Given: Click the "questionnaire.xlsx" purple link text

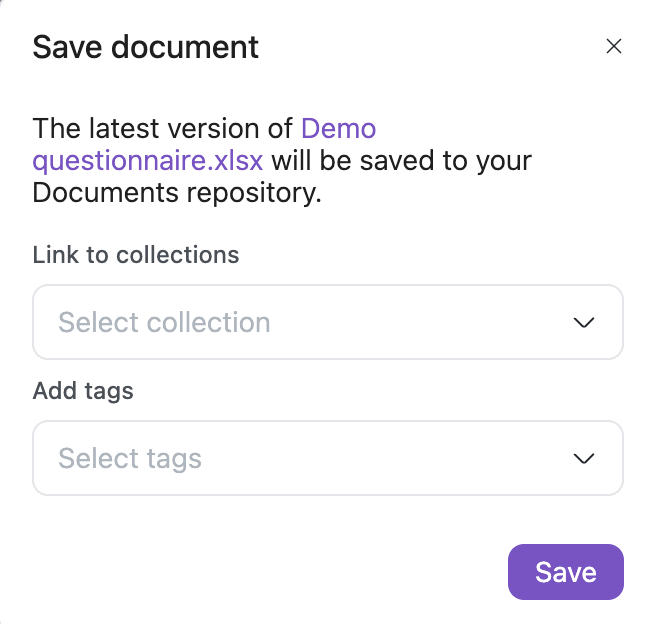Looking at the screenshot, I should (x=147, y=160).
